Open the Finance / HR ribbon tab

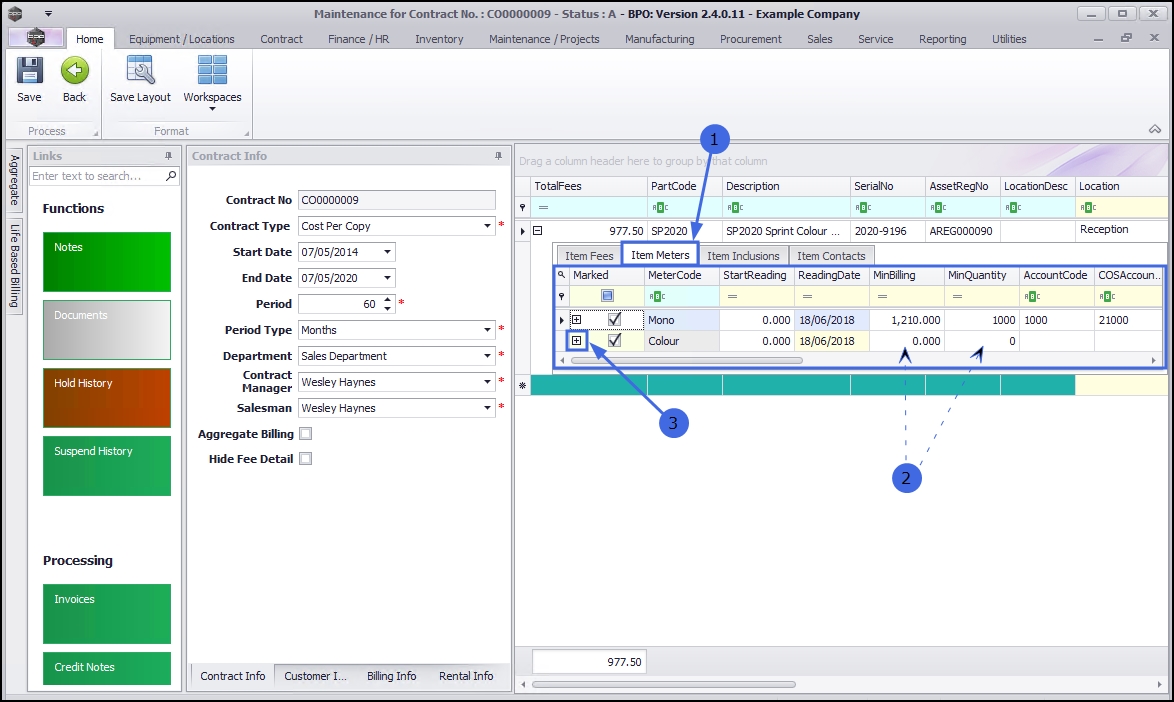click(359, 39)
